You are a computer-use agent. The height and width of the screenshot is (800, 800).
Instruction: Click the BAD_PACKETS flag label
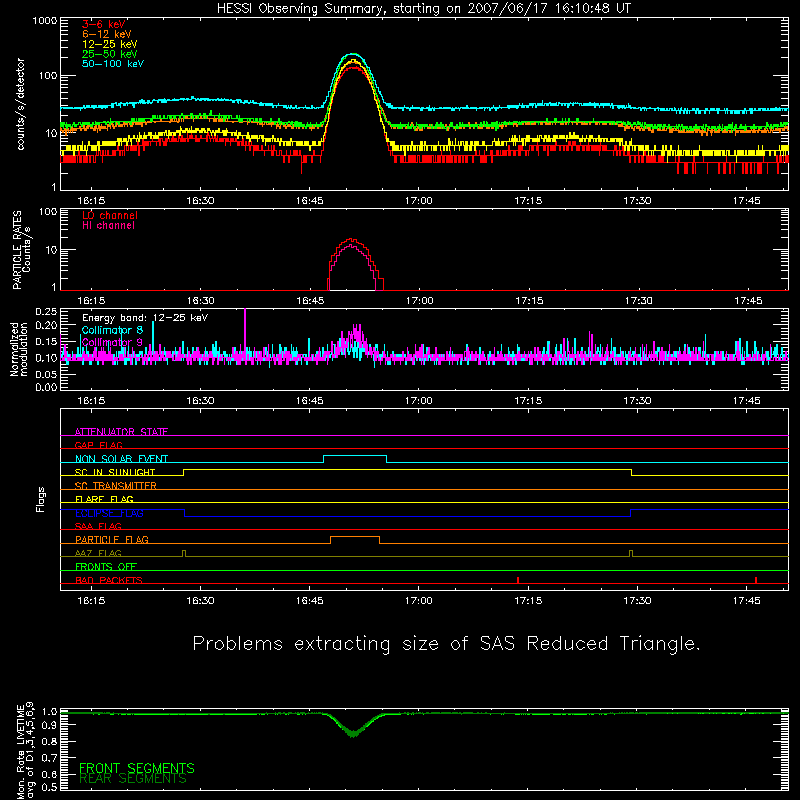tap(109, 580)
